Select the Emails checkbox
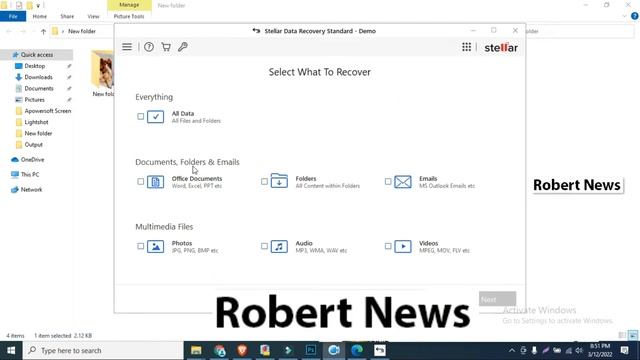640x360 pixels. coord(388,182)
